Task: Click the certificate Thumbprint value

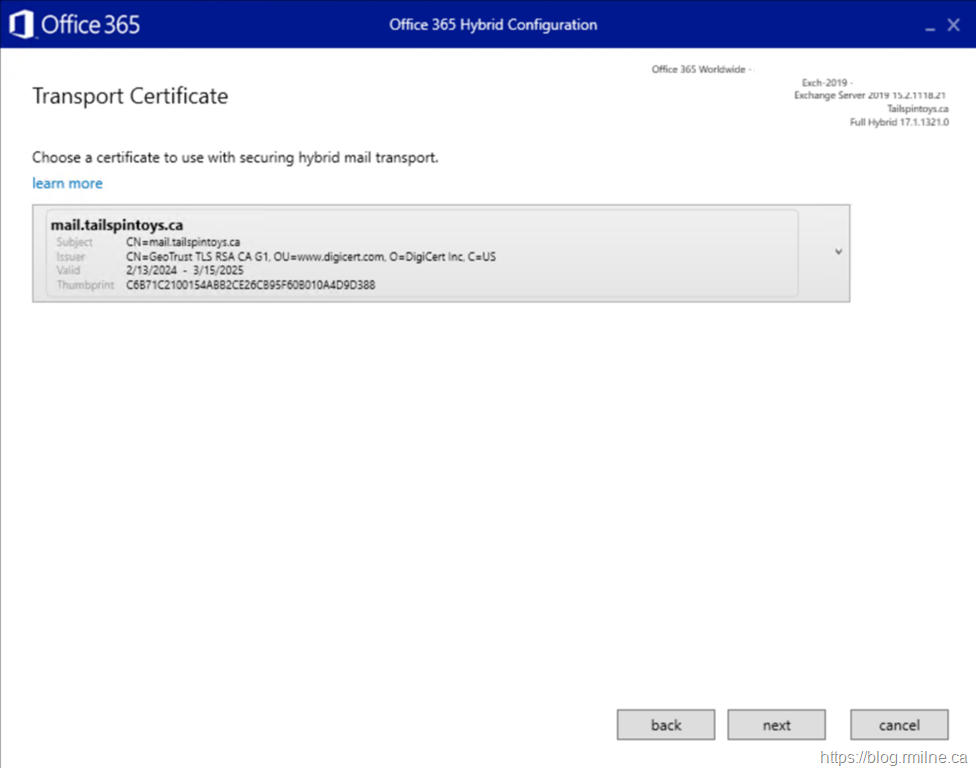Action: pyautogui.click(x=250, y=285)
